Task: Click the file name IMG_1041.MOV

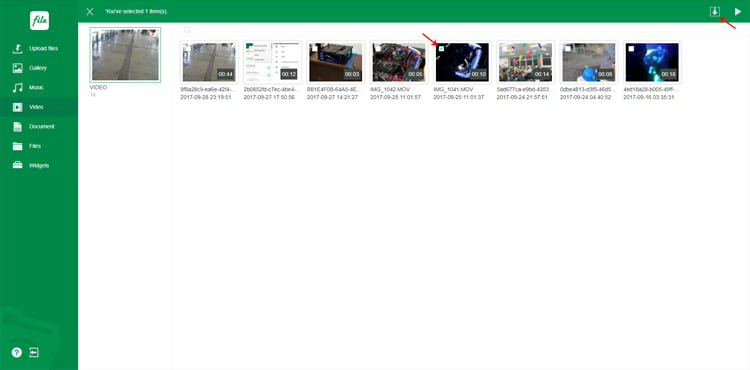Action: point(452,89)
